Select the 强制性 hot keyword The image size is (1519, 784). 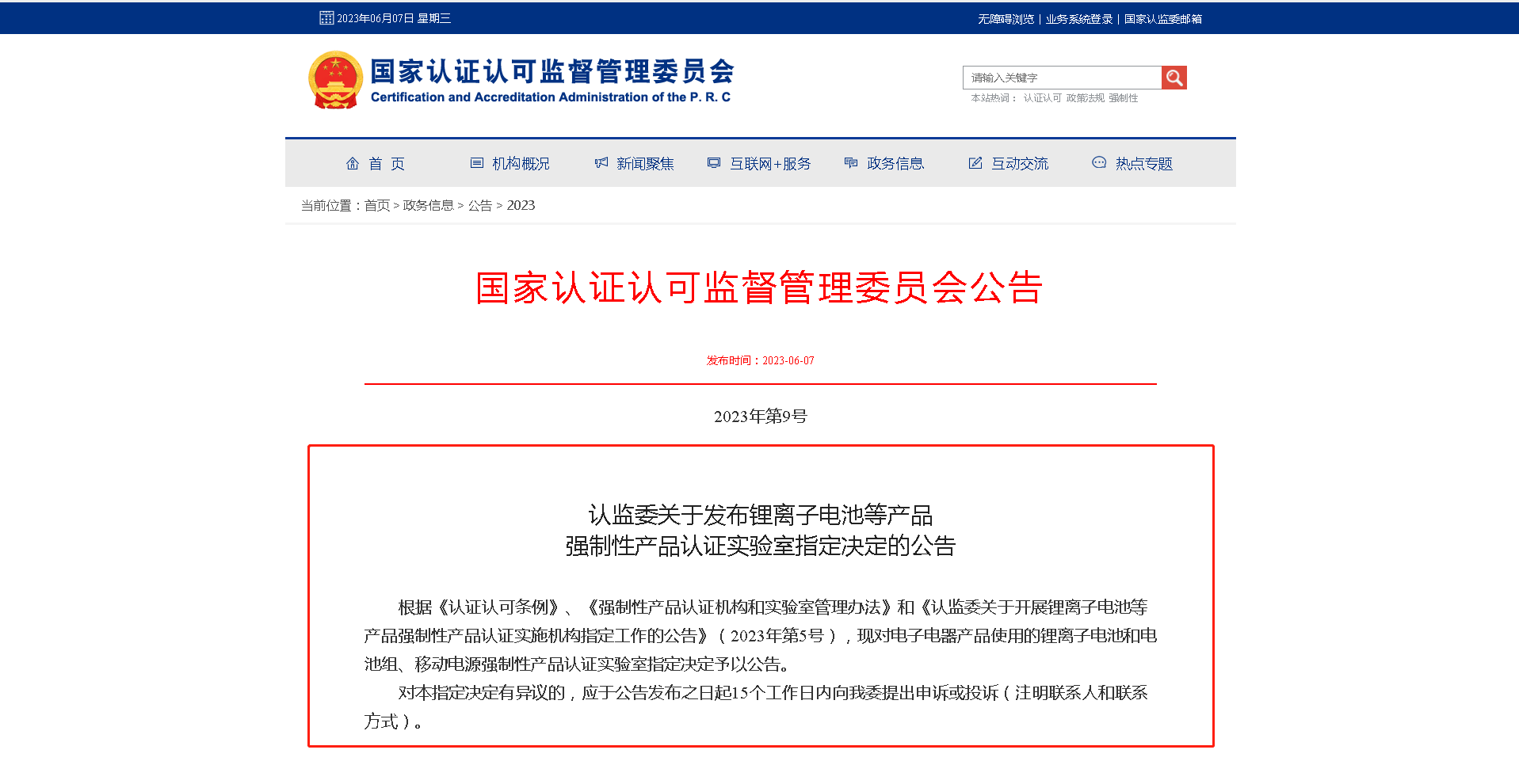click(x=1123, y=98)
